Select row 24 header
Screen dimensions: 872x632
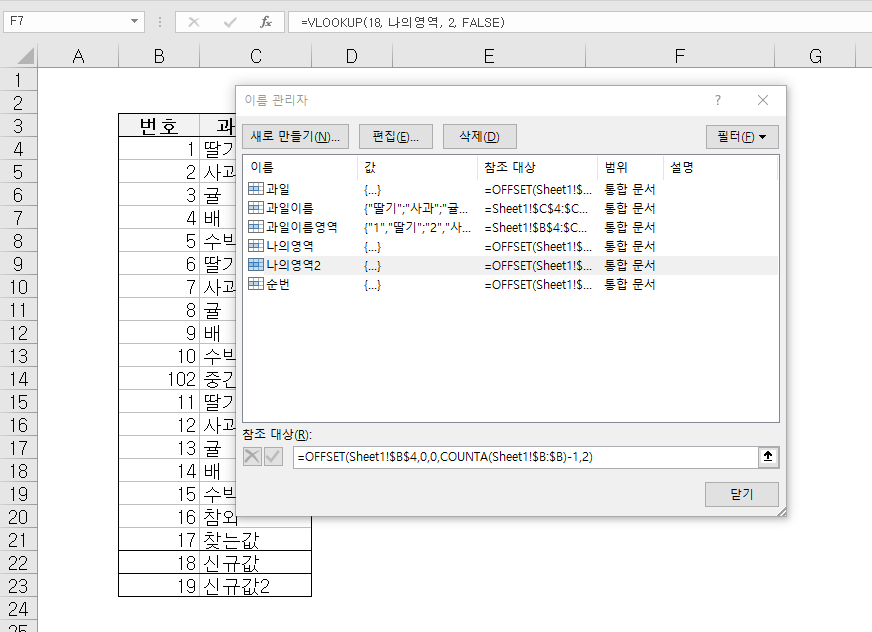18,609
